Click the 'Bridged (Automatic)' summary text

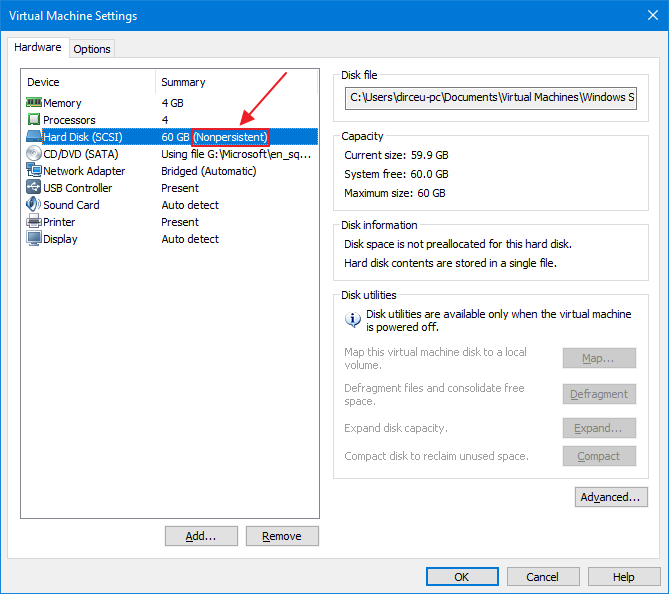click(209, 171)
